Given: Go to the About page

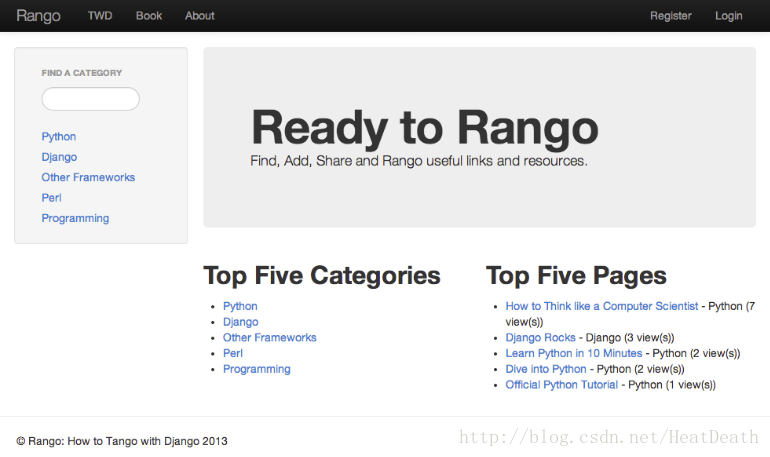Looking at the screenshot, I should point(200,16).
